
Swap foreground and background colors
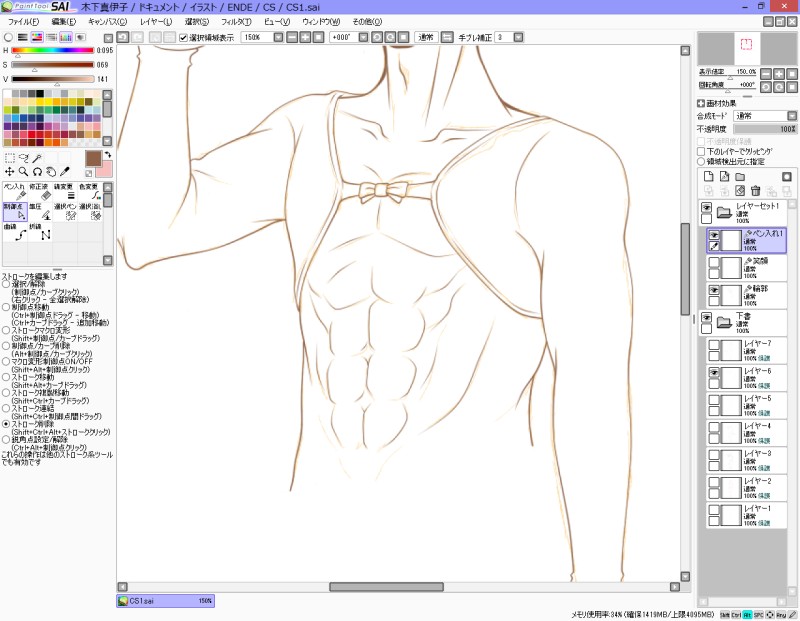pyautogui.click(x=108, y=155)
